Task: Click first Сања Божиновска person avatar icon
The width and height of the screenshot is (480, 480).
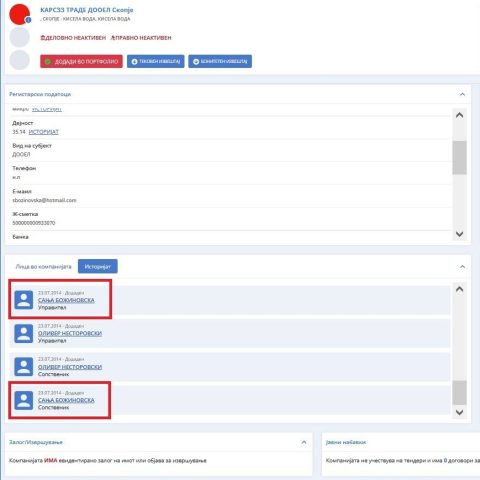Action: 24,300
